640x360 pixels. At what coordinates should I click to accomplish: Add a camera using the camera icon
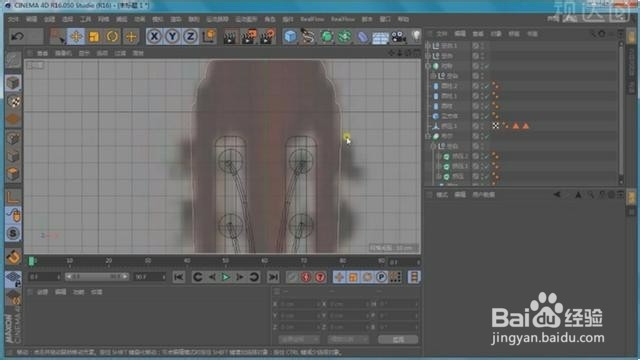point(398,37)
